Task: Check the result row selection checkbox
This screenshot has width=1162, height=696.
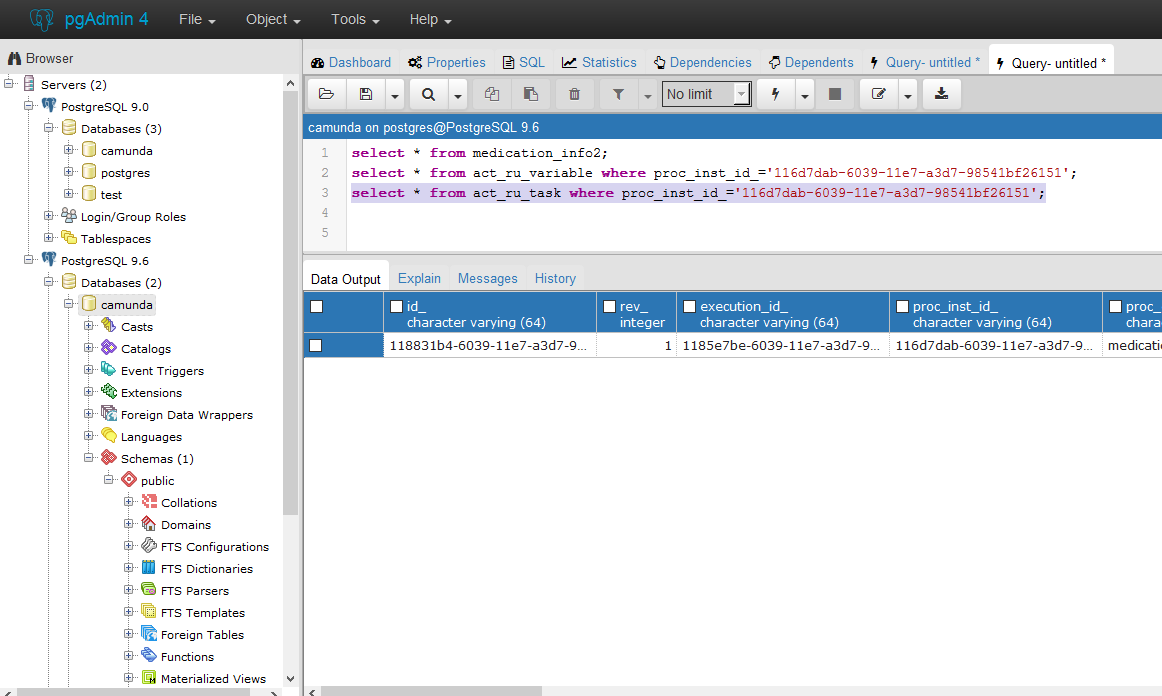Action: click(x=316, y=345)
